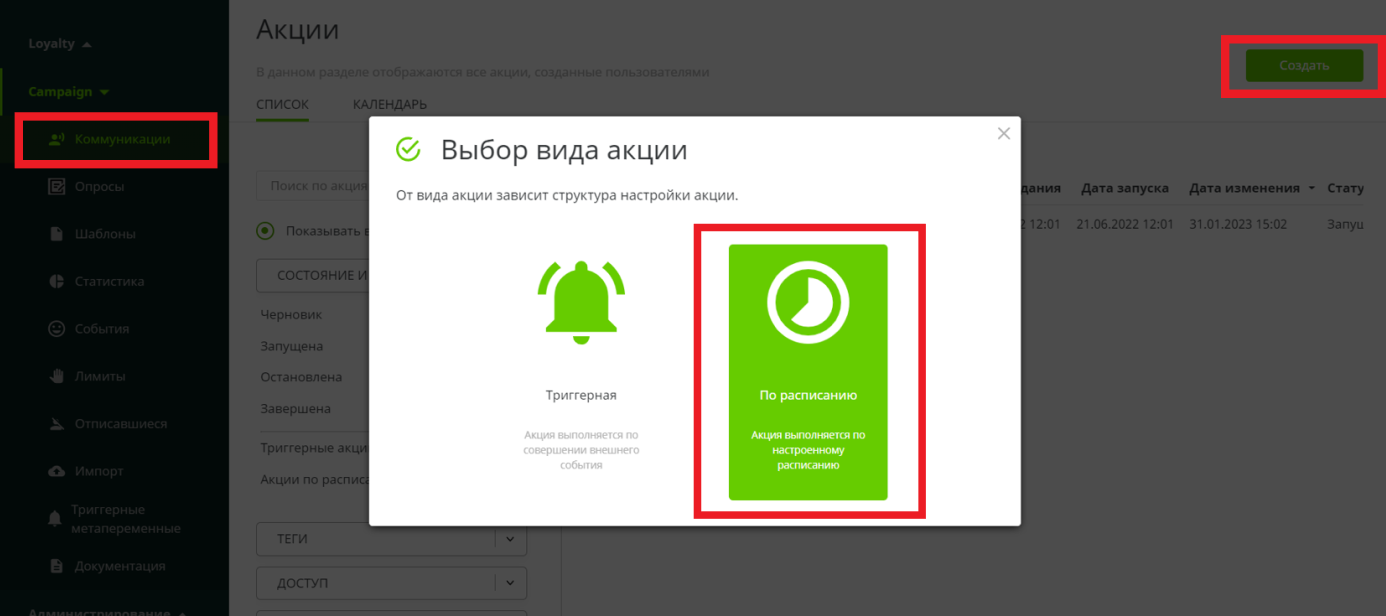Expand the ДОСТУП dropdown
1386x616 pixels.
click(390, 582)
